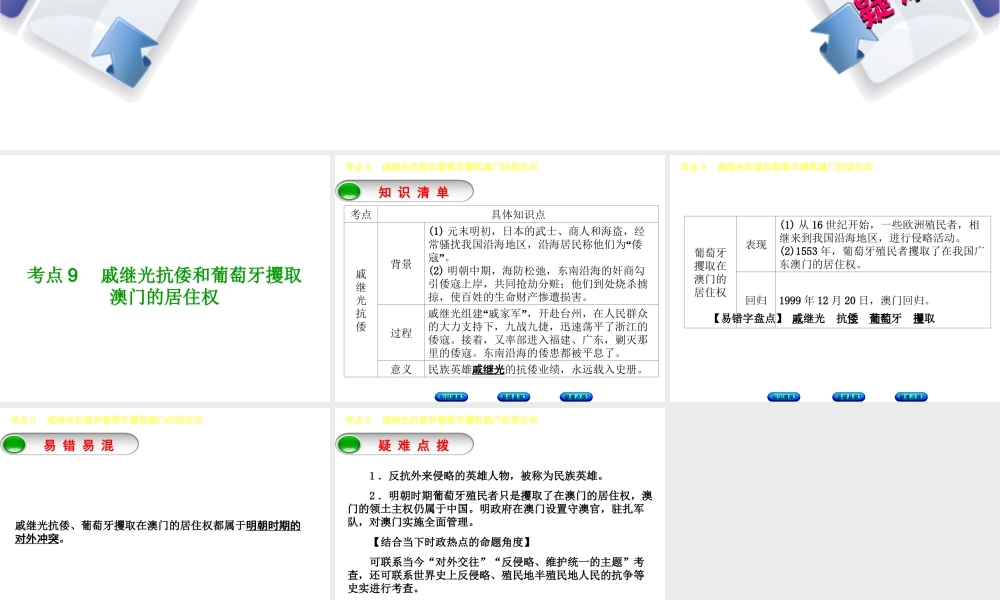Open the 疑难点拨 slide thumbnail
1000x600 pixels.
500,504
